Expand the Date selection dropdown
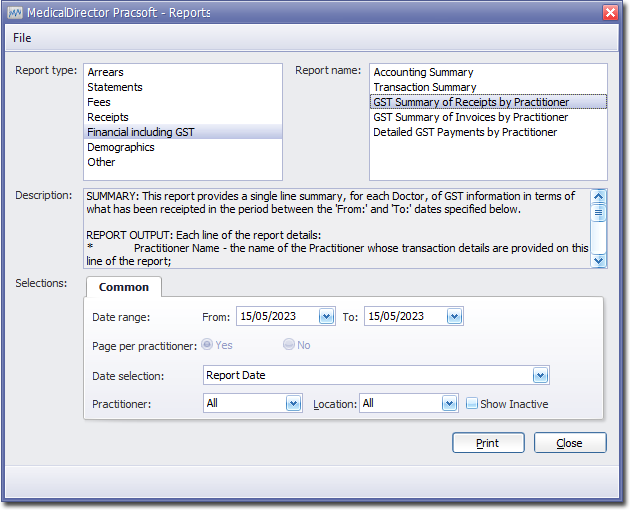 540,376
